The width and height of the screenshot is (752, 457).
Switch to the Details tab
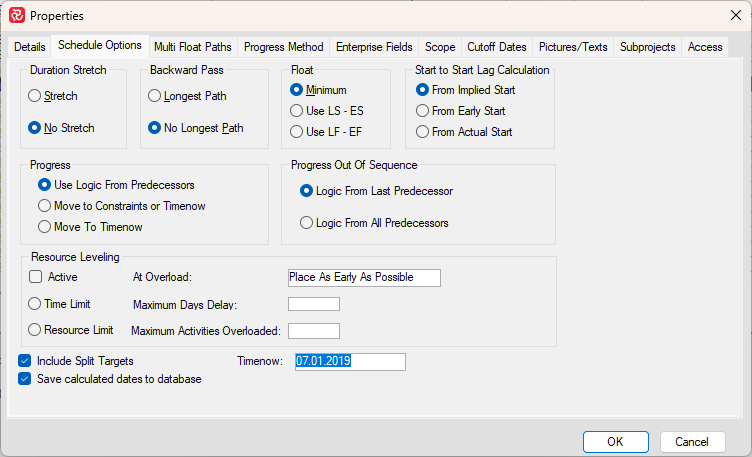[30, 47]
